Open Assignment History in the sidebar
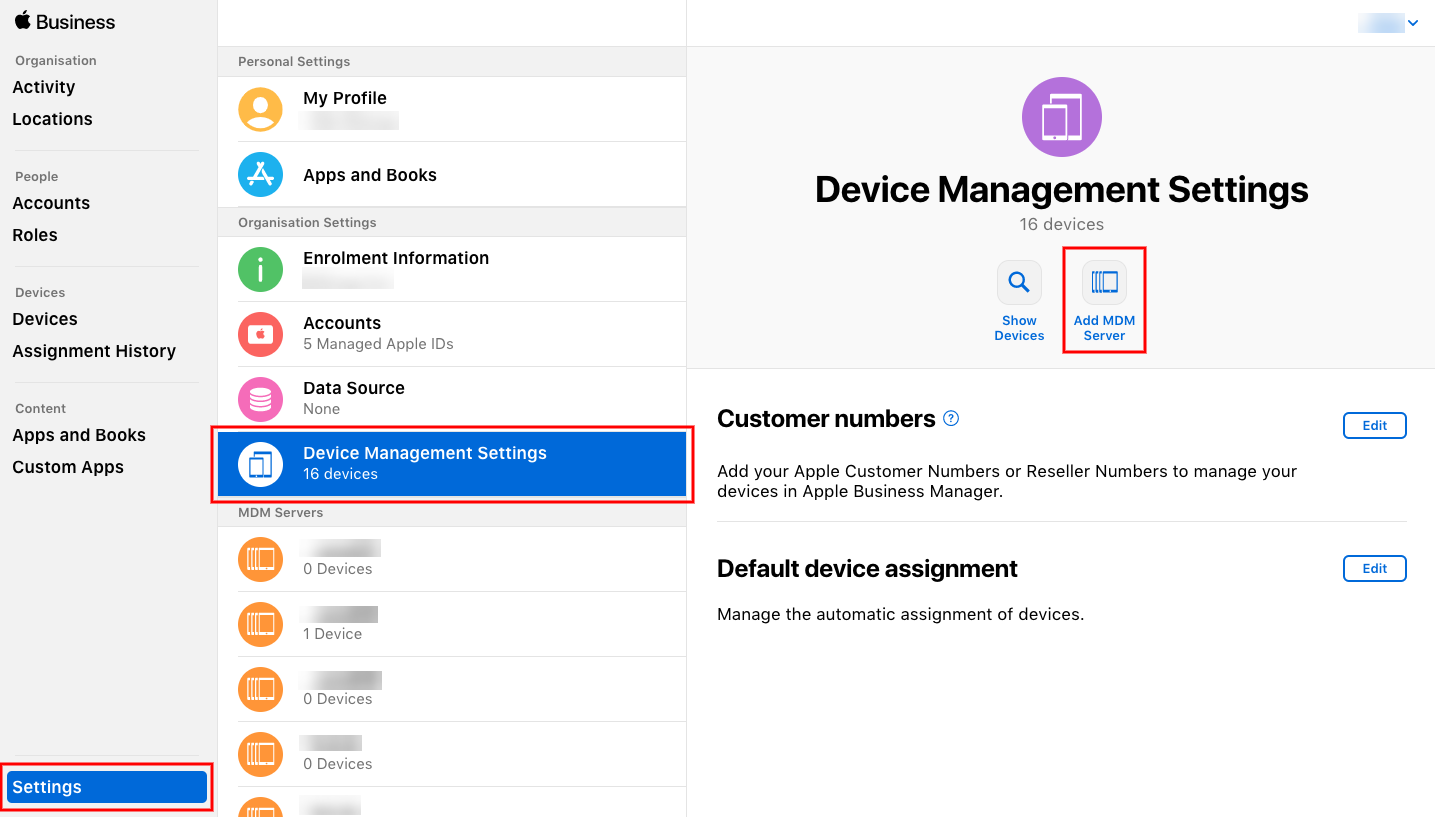 tap(94, 351)
